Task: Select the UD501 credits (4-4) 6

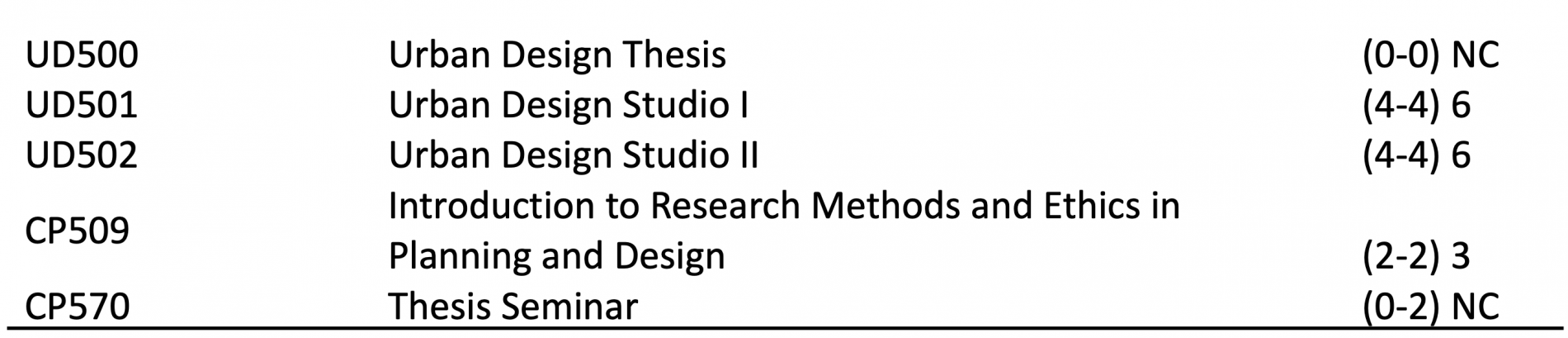Action: click(1416, 106)
